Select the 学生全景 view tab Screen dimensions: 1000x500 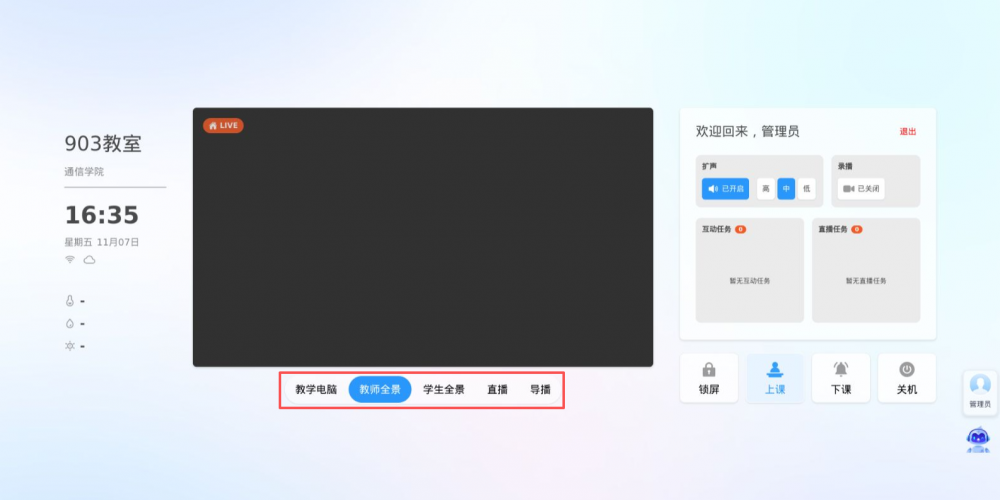pyautogui.click(x=444, y=390)
